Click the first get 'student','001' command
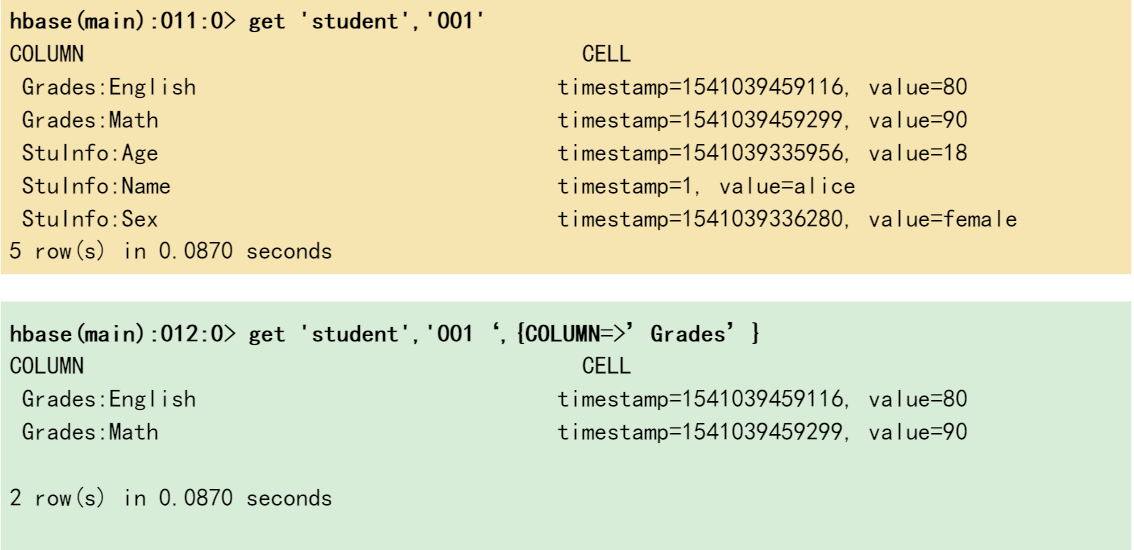This screenshot has height=550, width=1134. point(366,21)
